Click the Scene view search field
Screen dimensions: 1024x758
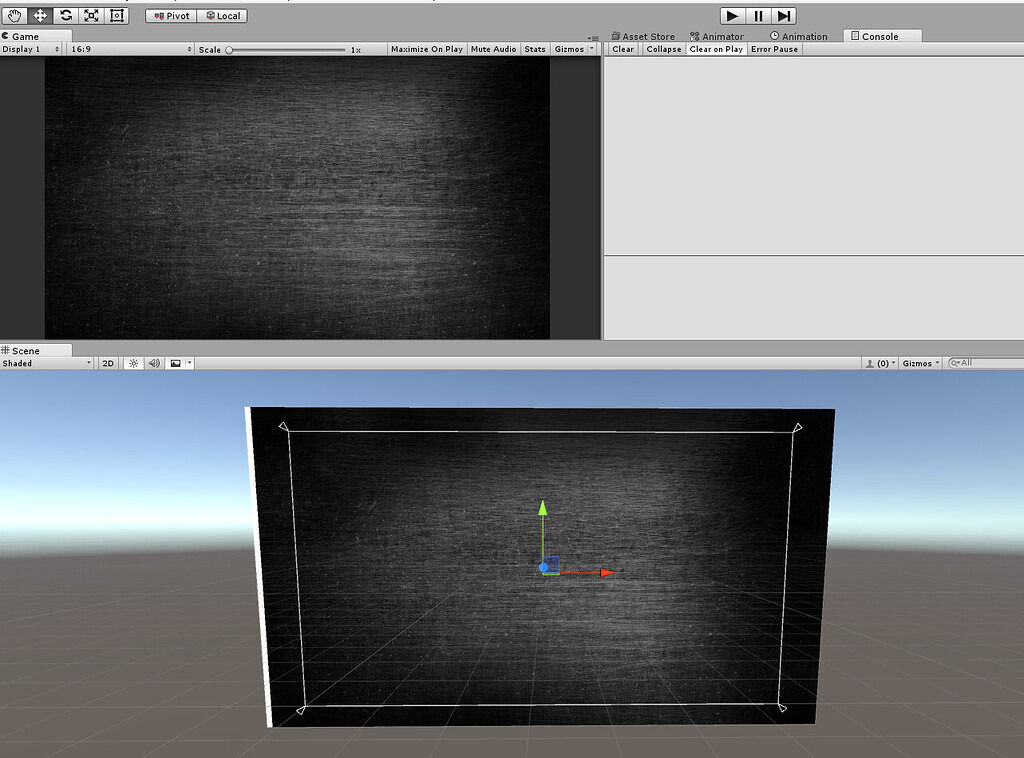985,362
